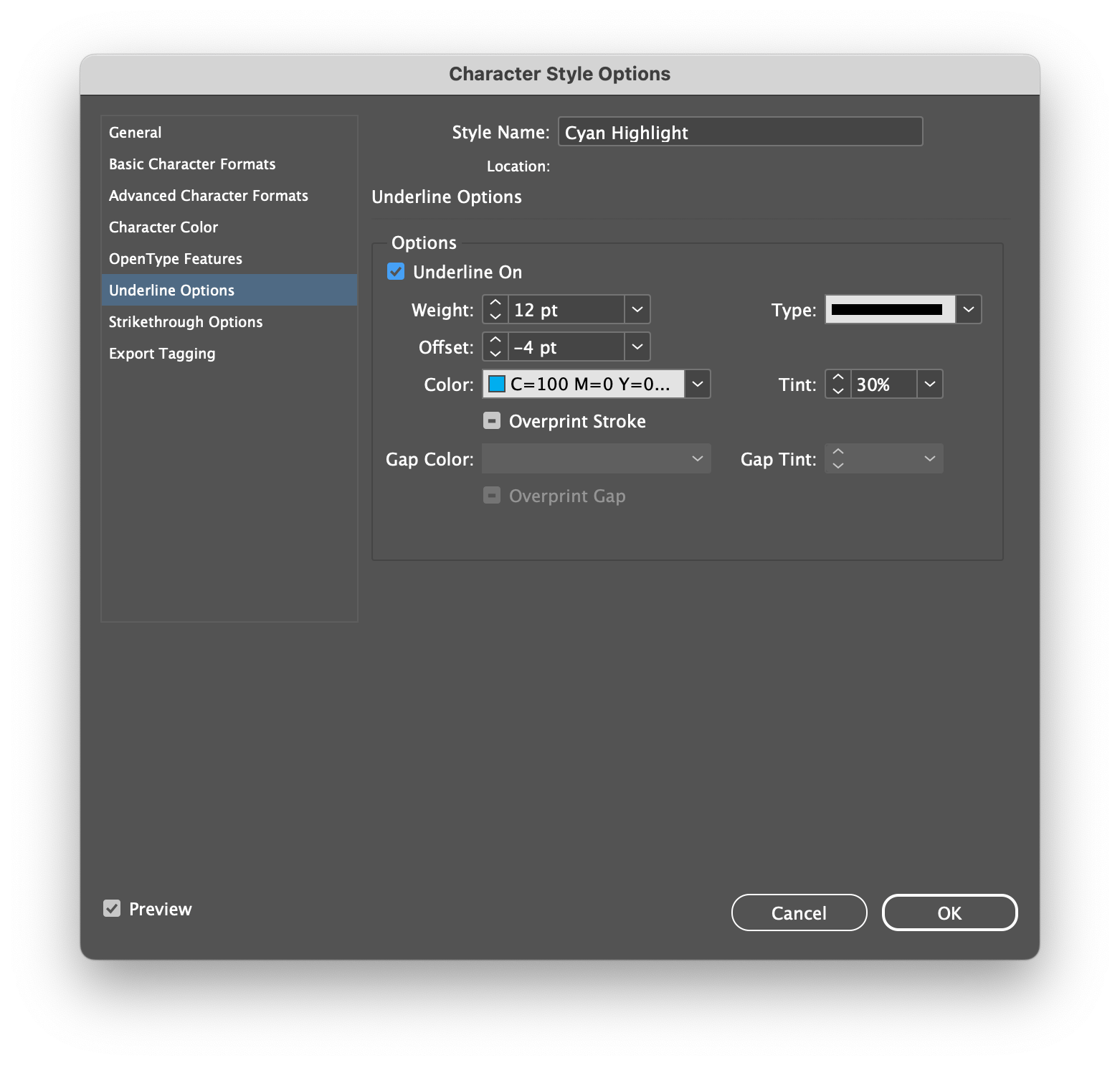Open the Gap Color dropdown

[x=696, y=458]
